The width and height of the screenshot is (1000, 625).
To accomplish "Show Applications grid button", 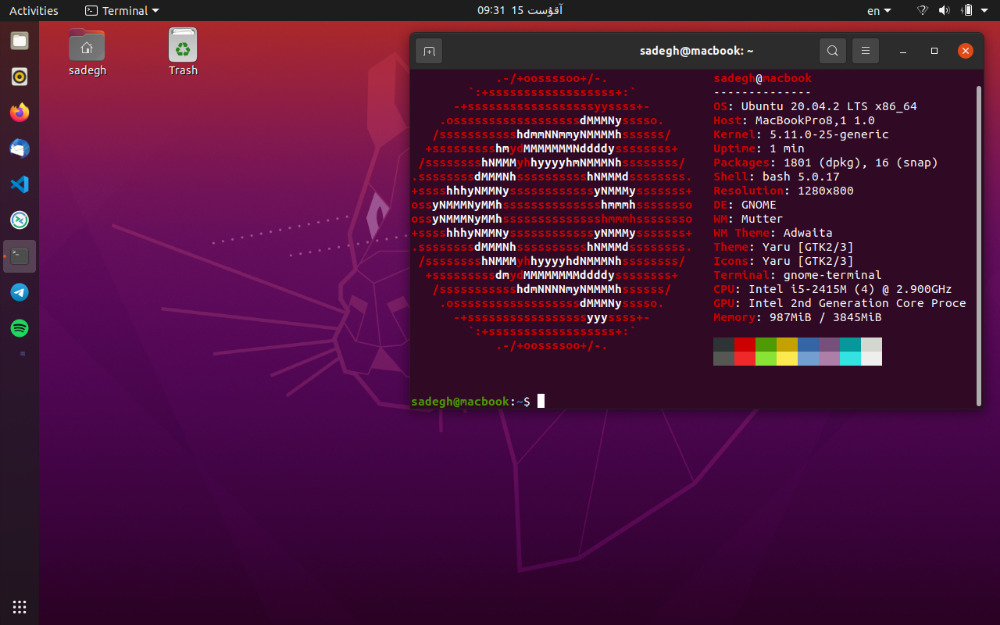I will [19, 607].
